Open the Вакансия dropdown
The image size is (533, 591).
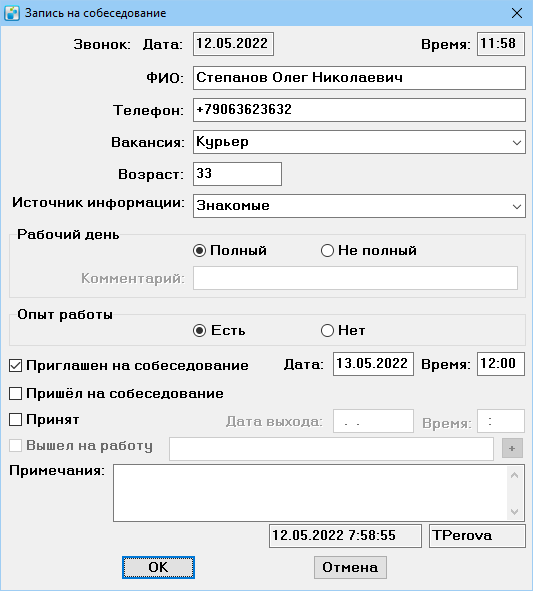click(x=517, y=142)
